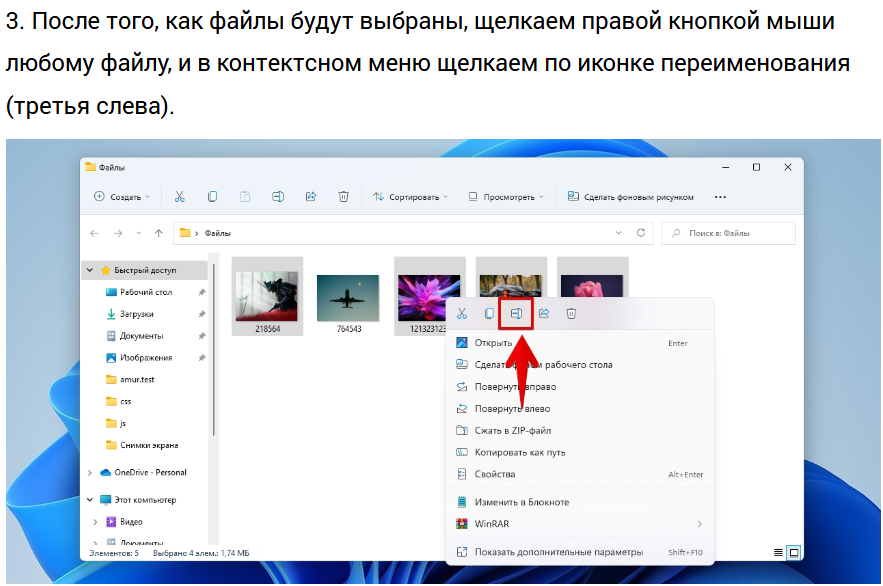Expand the OneDrive - Personal tree node

point(90,473)
